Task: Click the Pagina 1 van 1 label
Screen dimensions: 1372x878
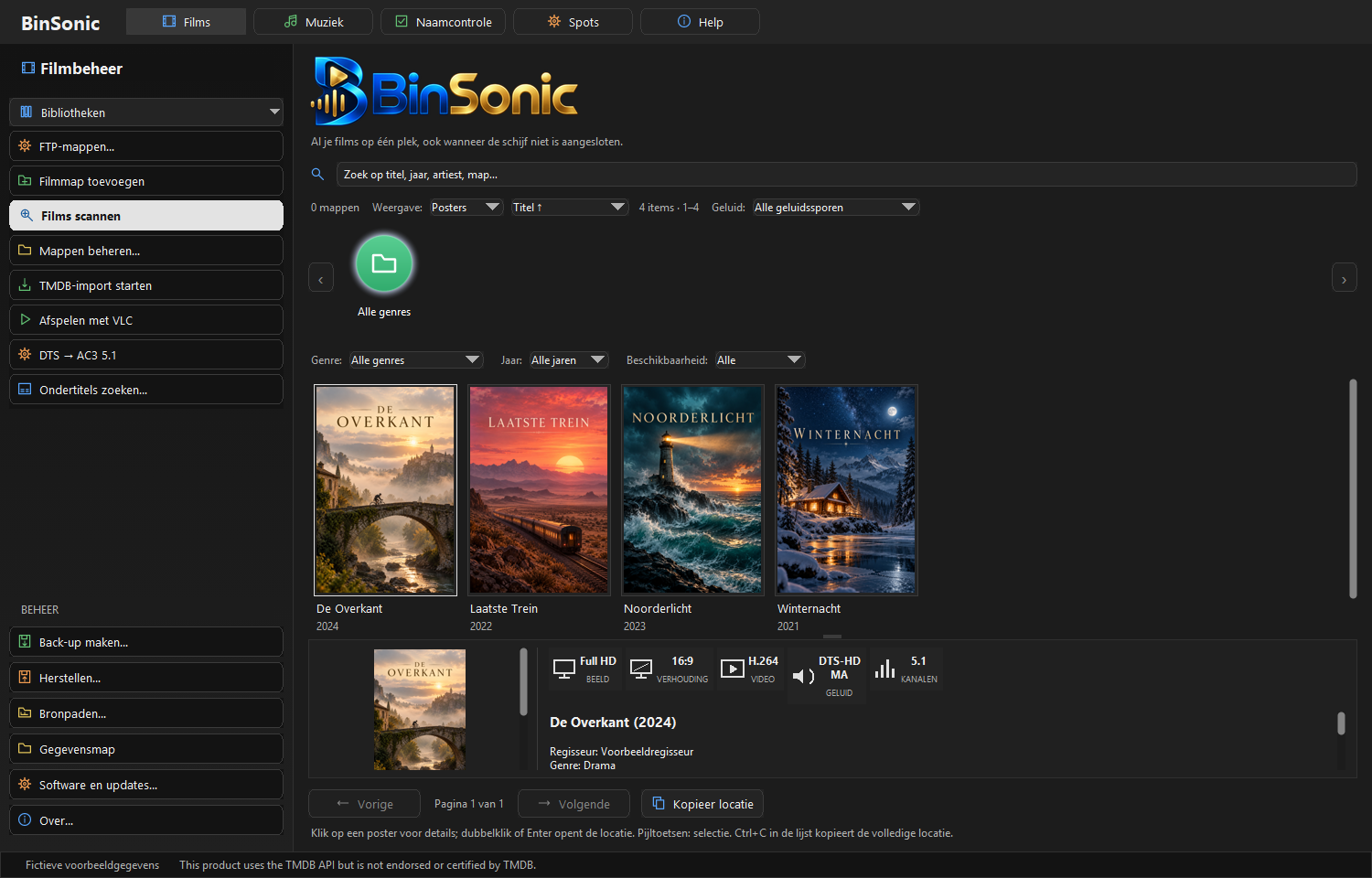Action: 469,804
